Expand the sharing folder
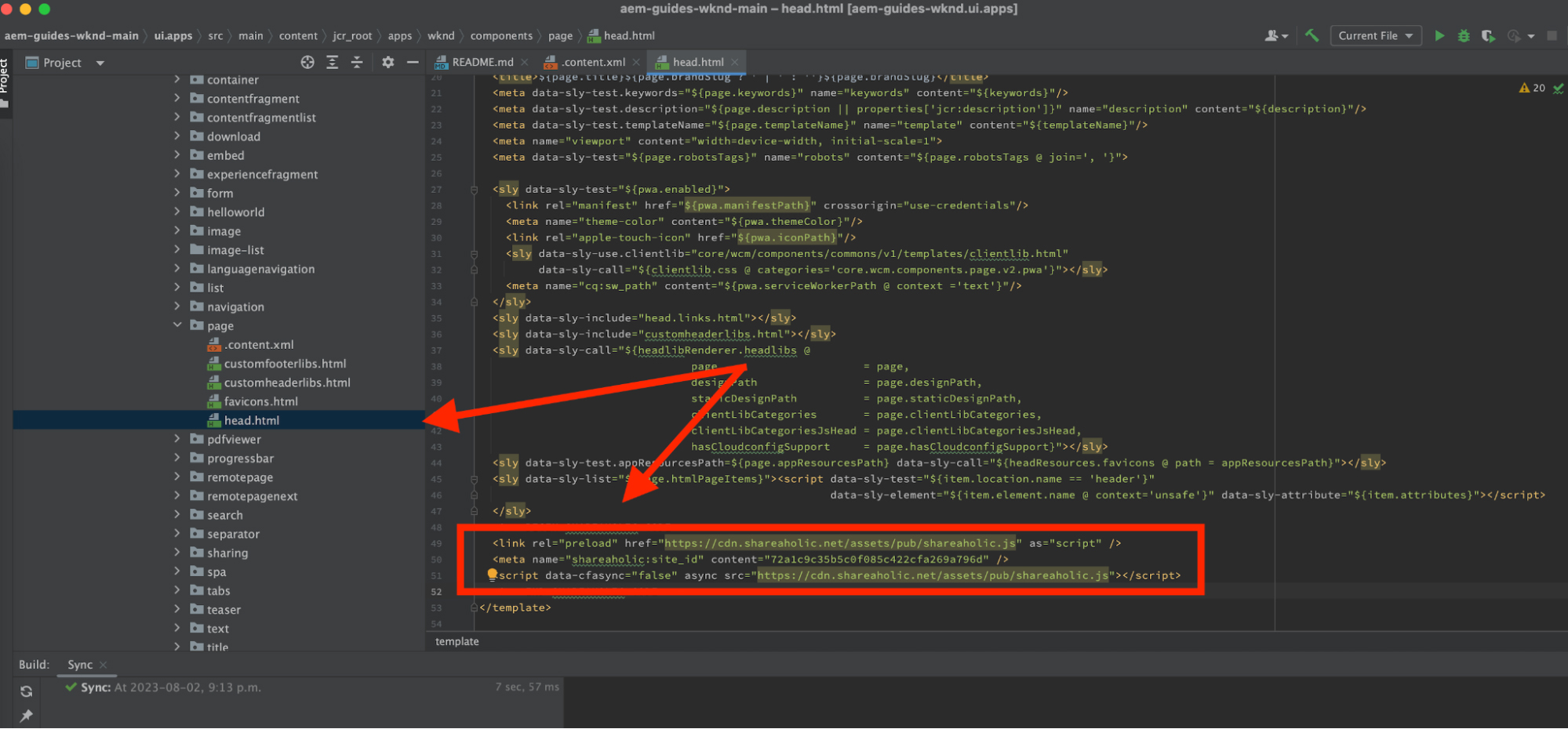 [177, 553]
